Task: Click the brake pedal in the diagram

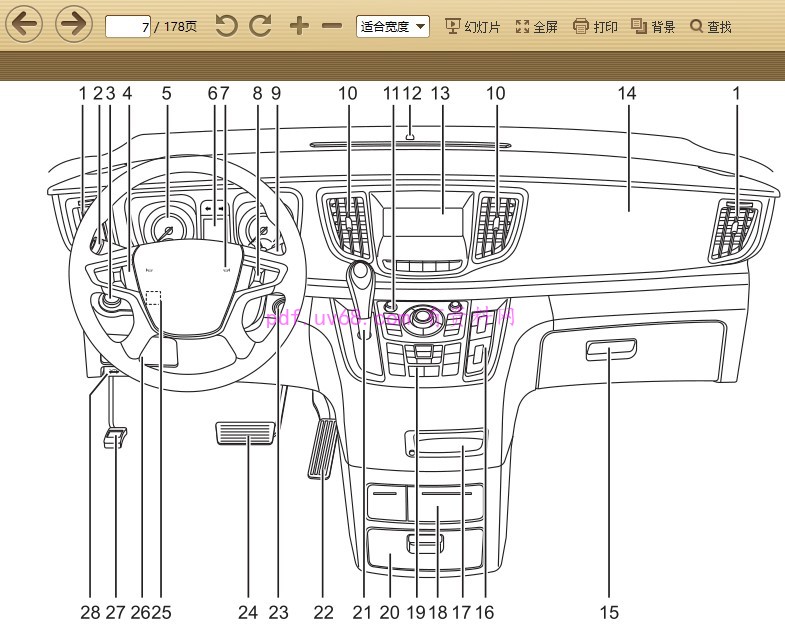Action: click(245, 435)
